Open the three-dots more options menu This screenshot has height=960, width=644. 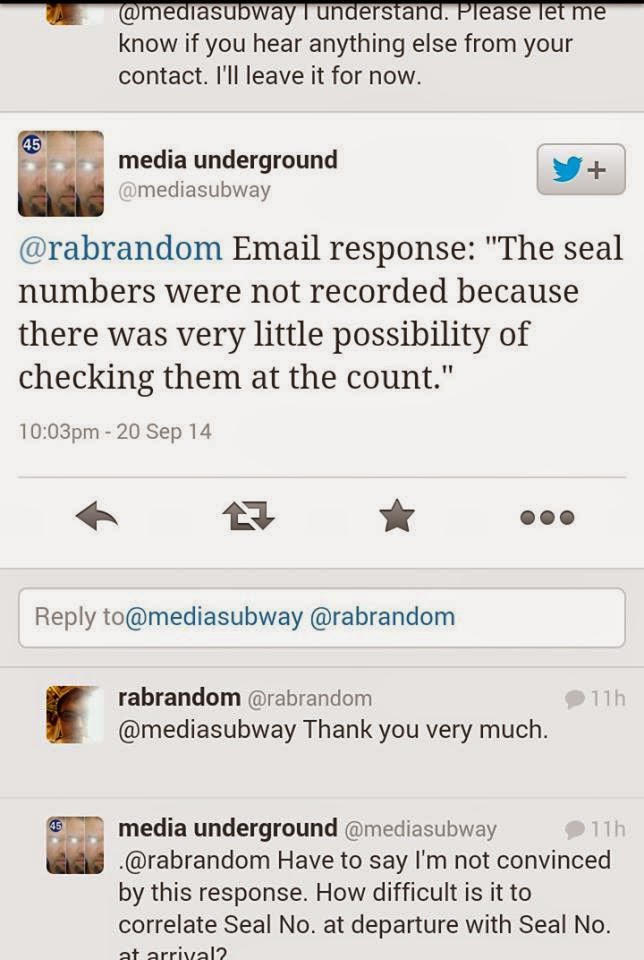pyautogui.click(x=547, y=518)
